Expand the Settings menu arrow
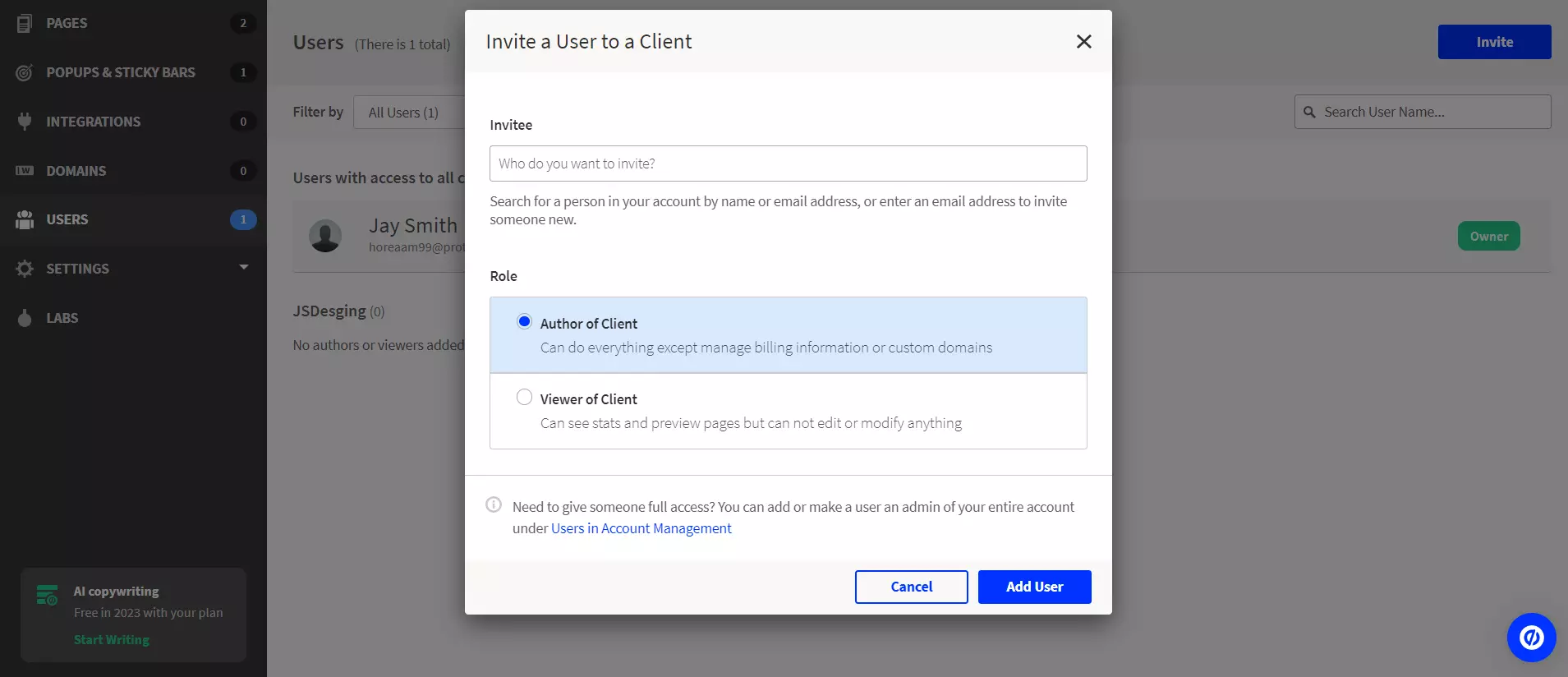Image resolution: width=1568 pixels, height=677 pixels. [x=243, y=267]
